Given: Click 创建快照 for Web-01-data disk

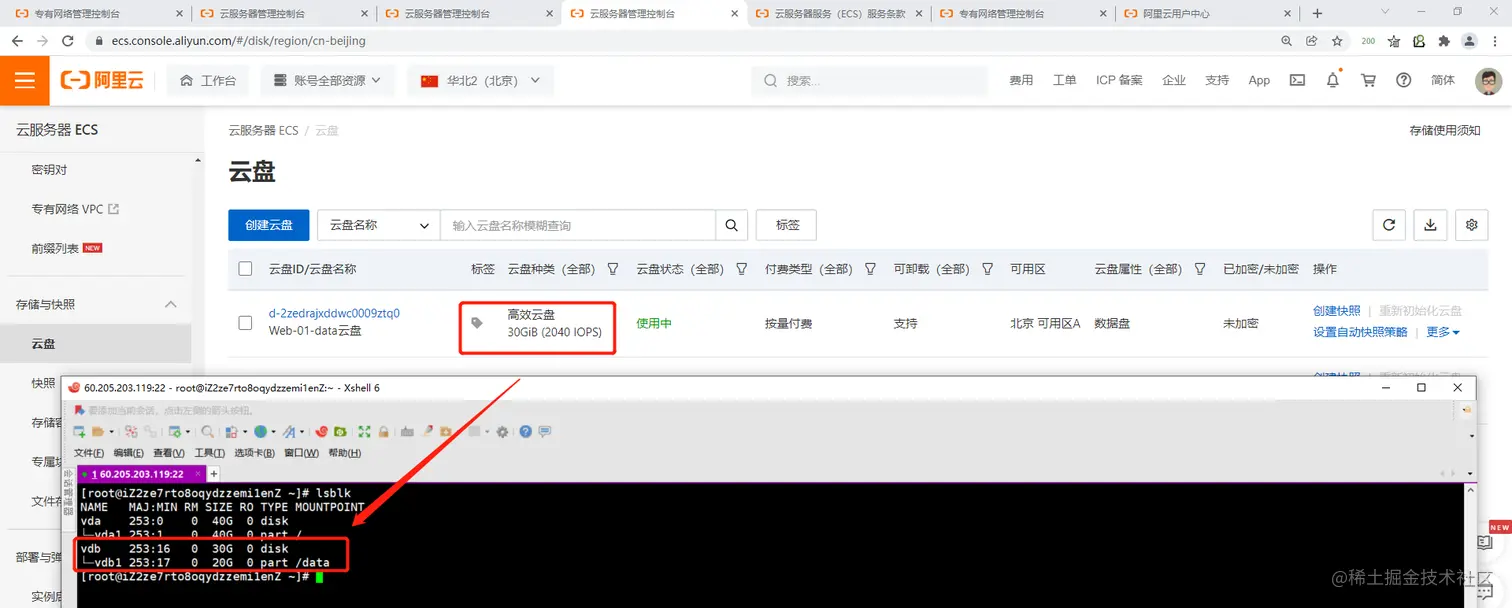Looking at the screenshot, I should coord(1337,311).
